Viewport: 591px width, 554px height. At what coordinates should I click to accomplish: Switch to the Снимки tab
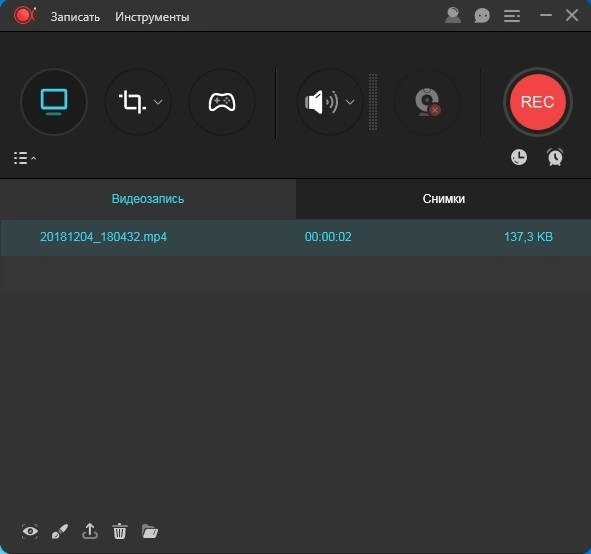444,199
